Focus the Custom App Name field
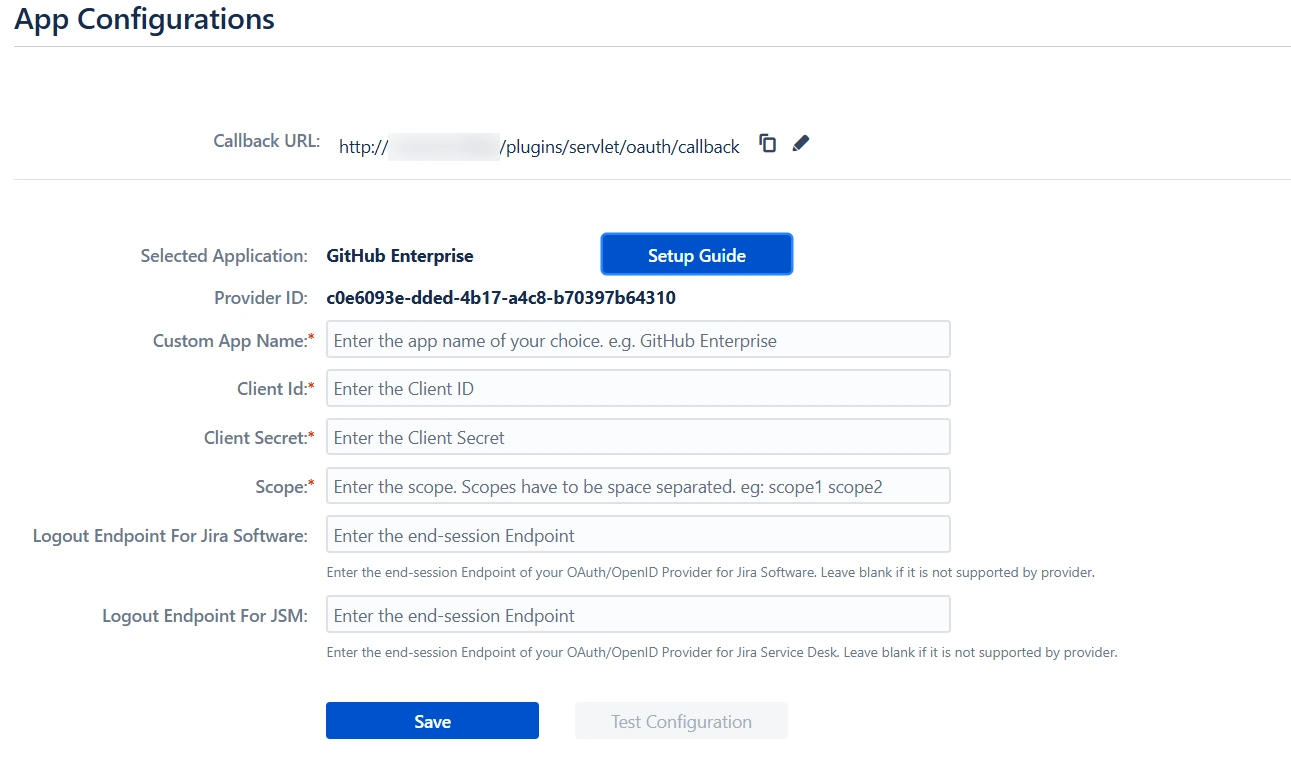This screenshot has height=764, width=1291. tap(638, 340)
